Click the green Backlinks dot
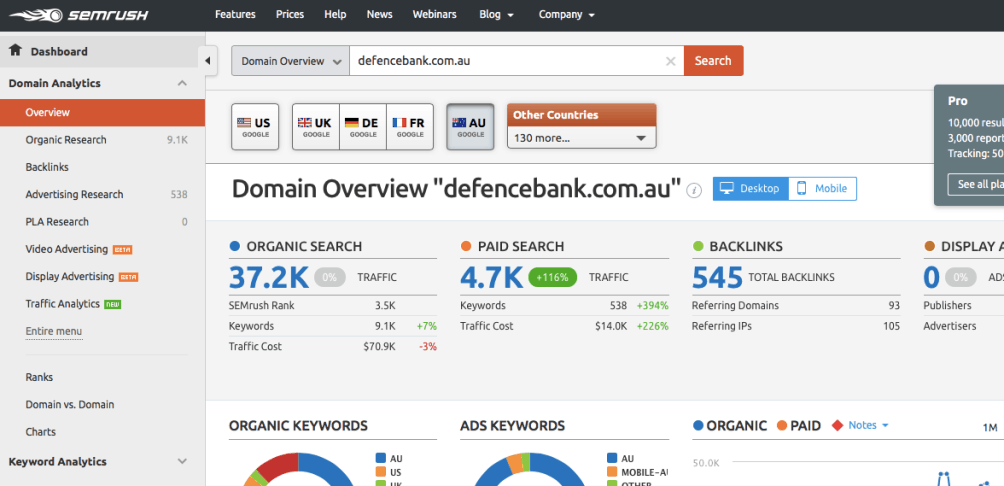1004x486 pixels. [698, 246]
